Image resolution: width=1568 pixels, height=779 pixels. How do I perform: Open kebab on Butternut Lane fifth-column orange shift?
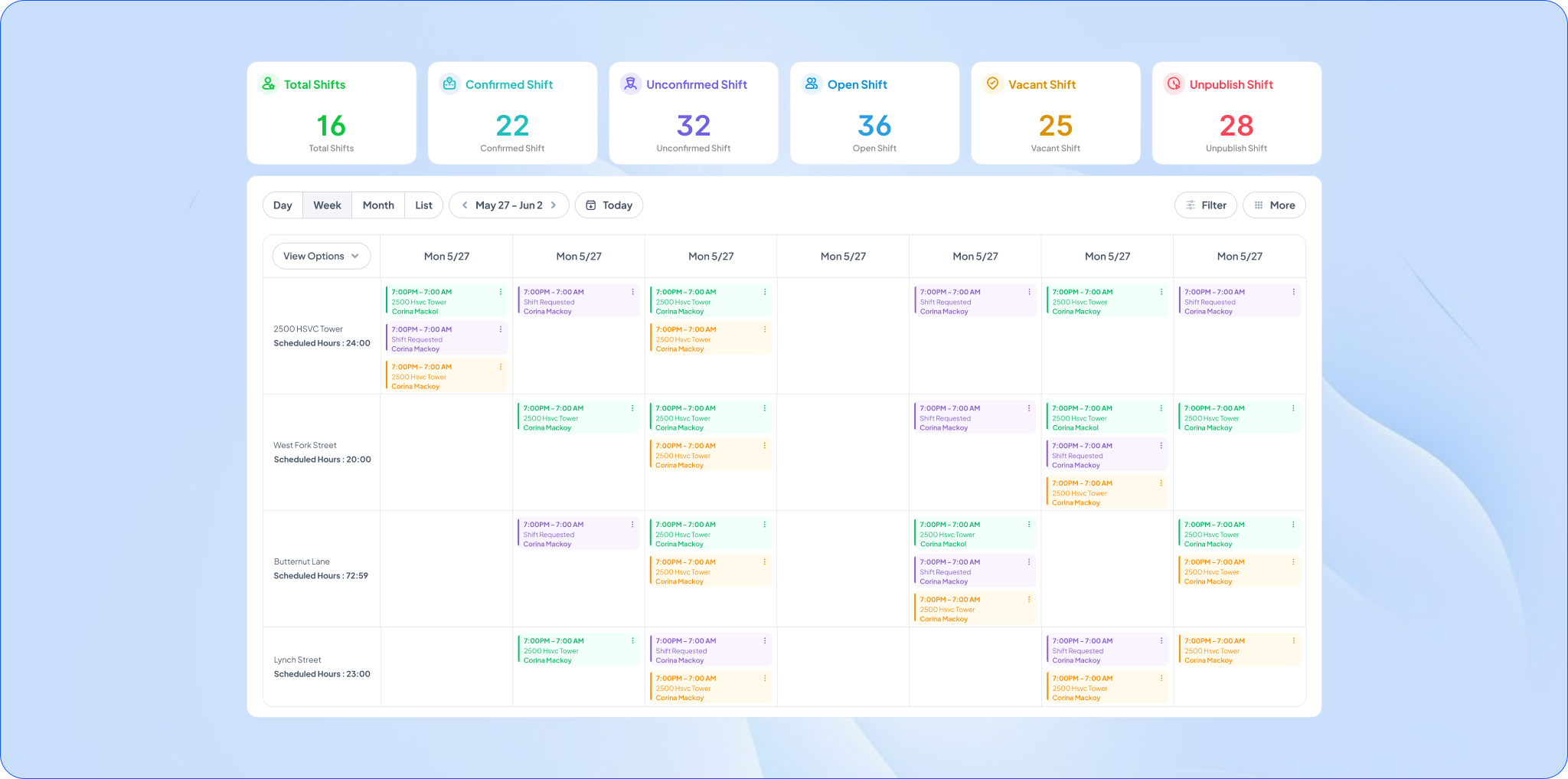coord(1029,600)
